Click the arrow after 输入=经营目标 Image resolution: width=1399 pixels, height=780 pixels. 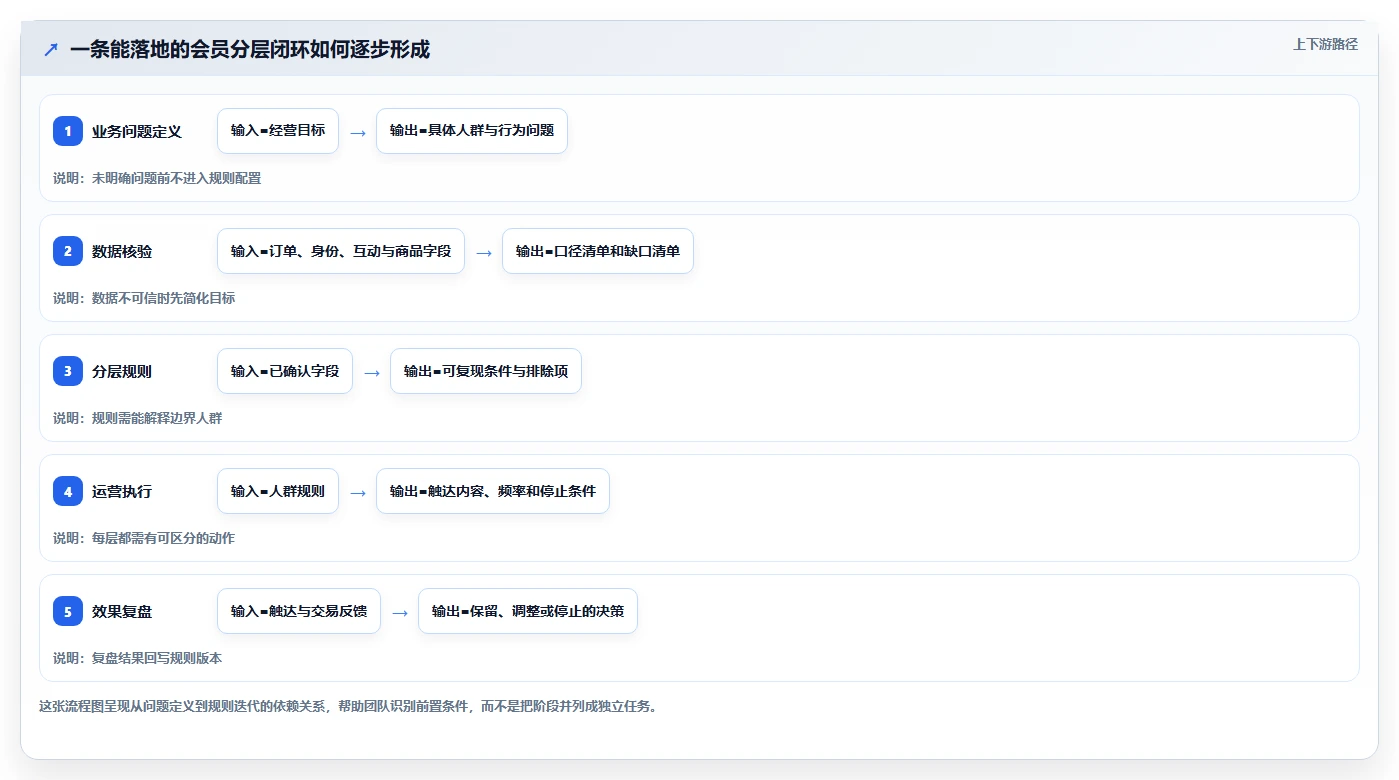(x=358, y=132)
